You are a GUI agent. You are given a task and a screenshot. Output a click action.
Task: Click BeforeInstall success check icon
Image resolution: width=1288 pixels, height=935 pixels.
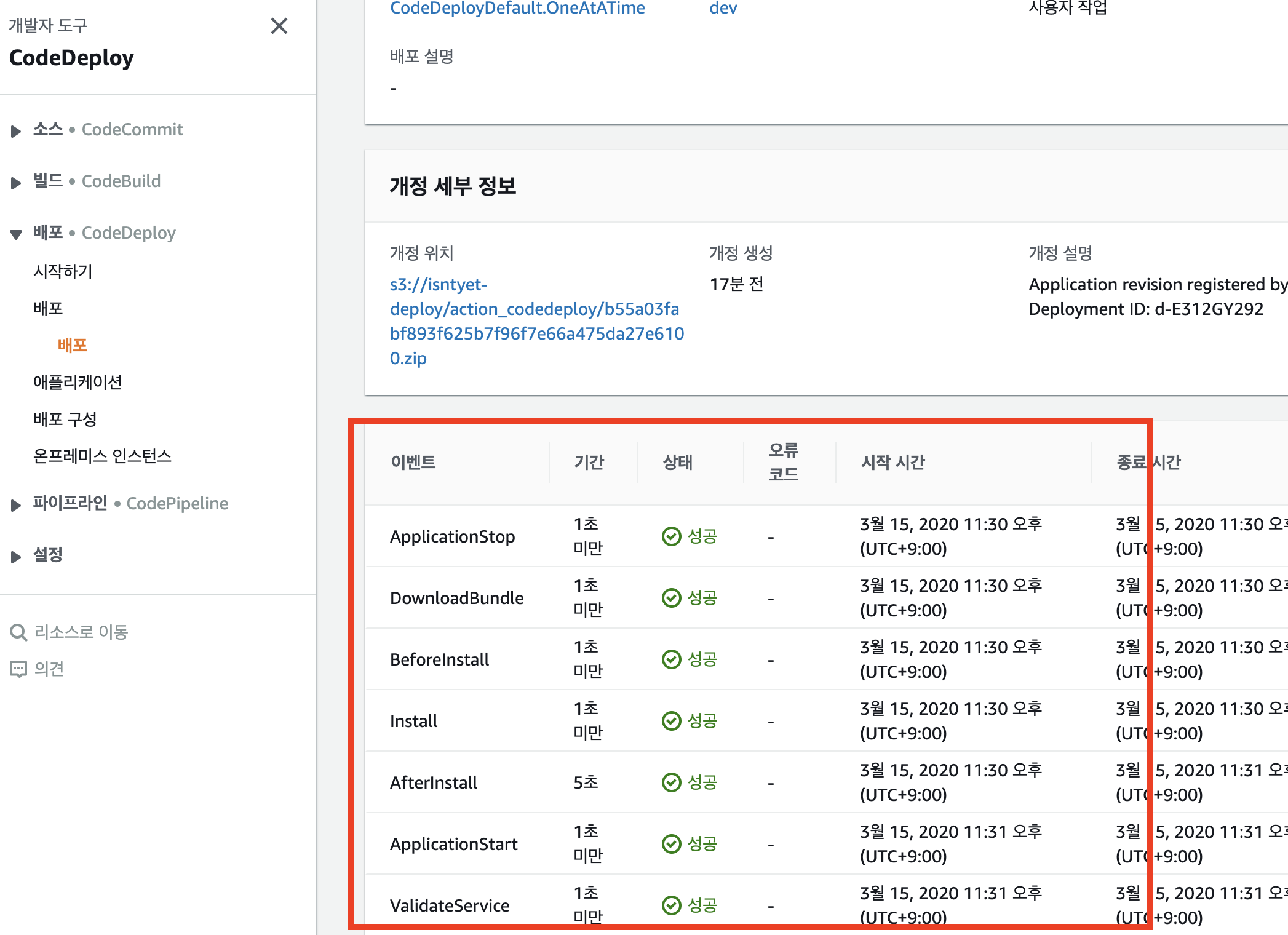click(672, 659)
